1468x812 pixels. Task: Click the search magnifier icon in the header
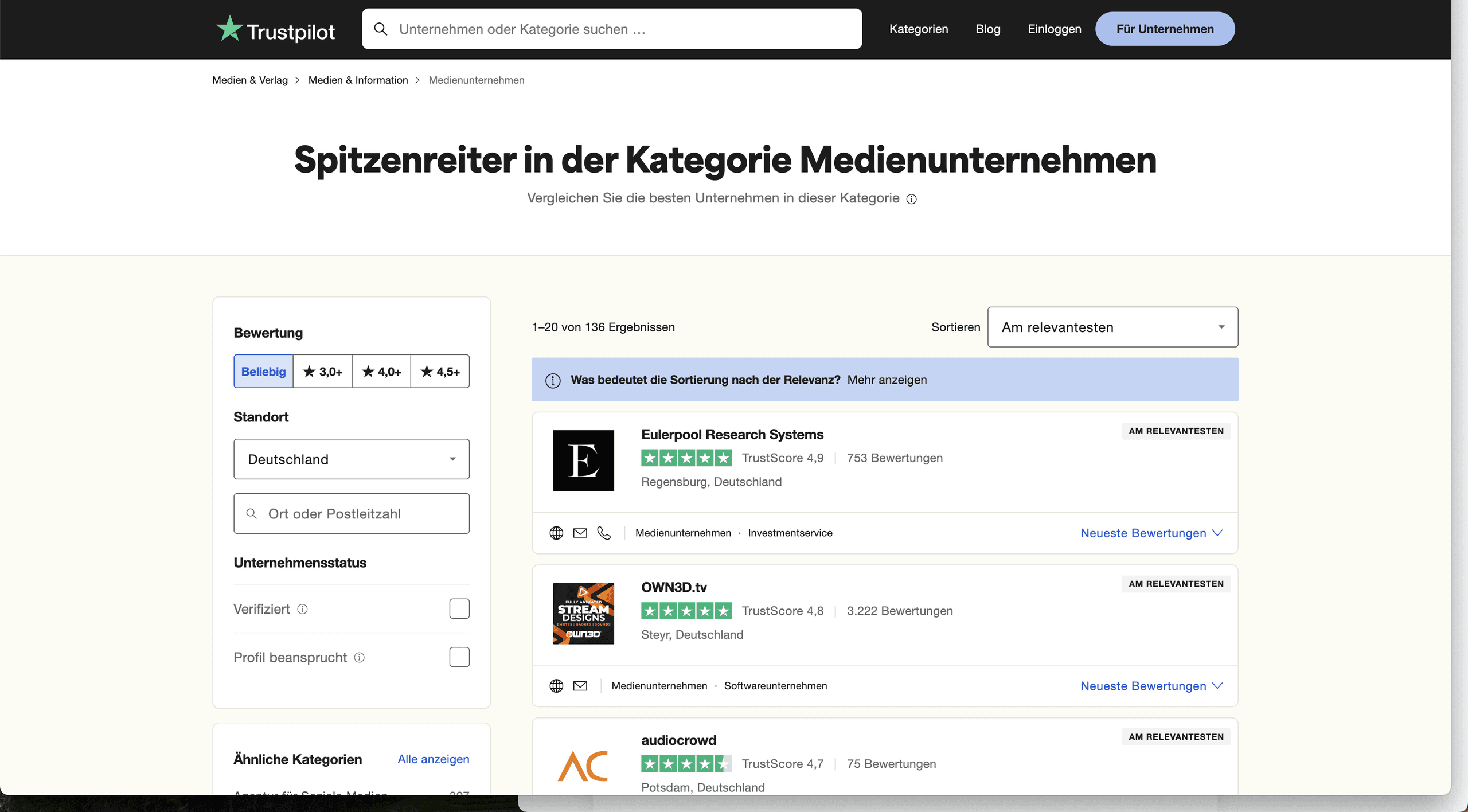(381, 29)
